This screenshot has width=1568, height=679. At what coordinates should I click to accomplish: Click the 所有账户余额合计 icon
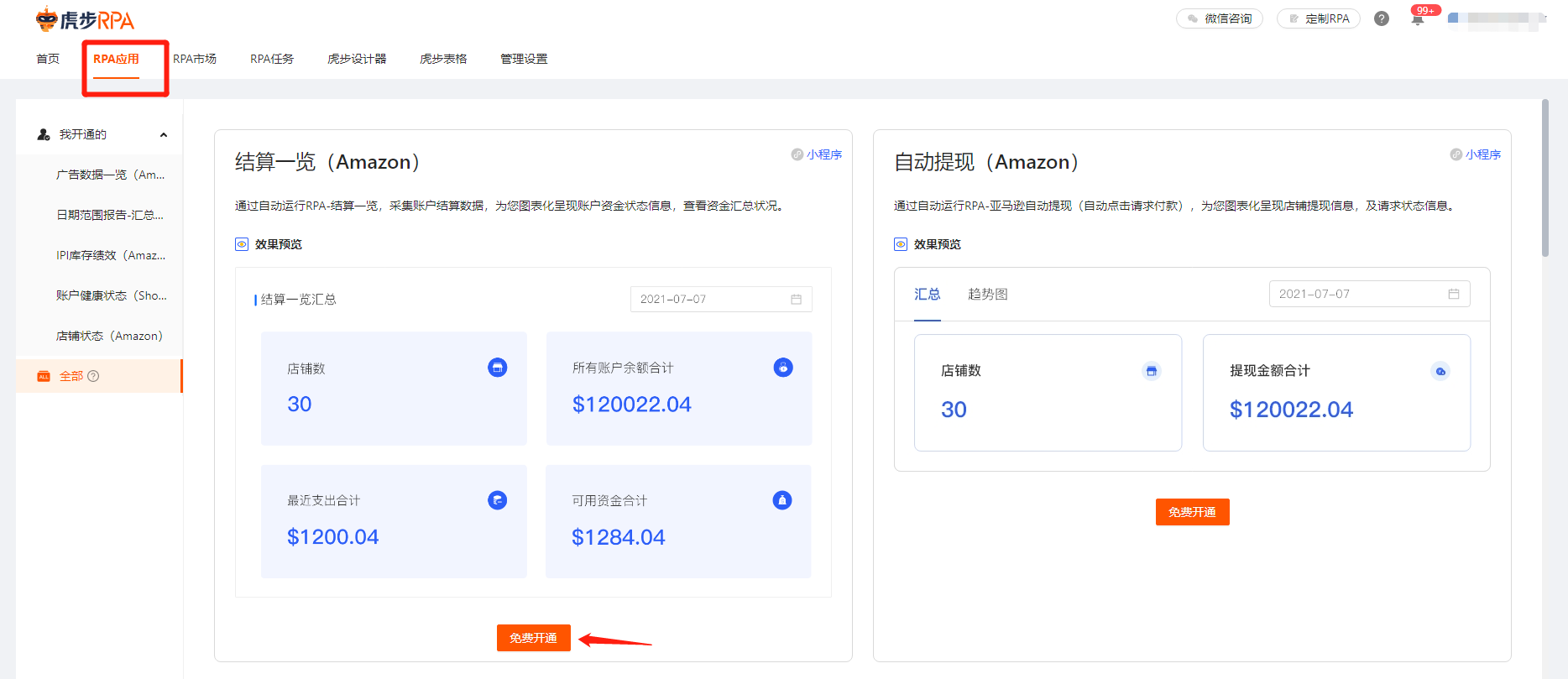tap(783, 368)
